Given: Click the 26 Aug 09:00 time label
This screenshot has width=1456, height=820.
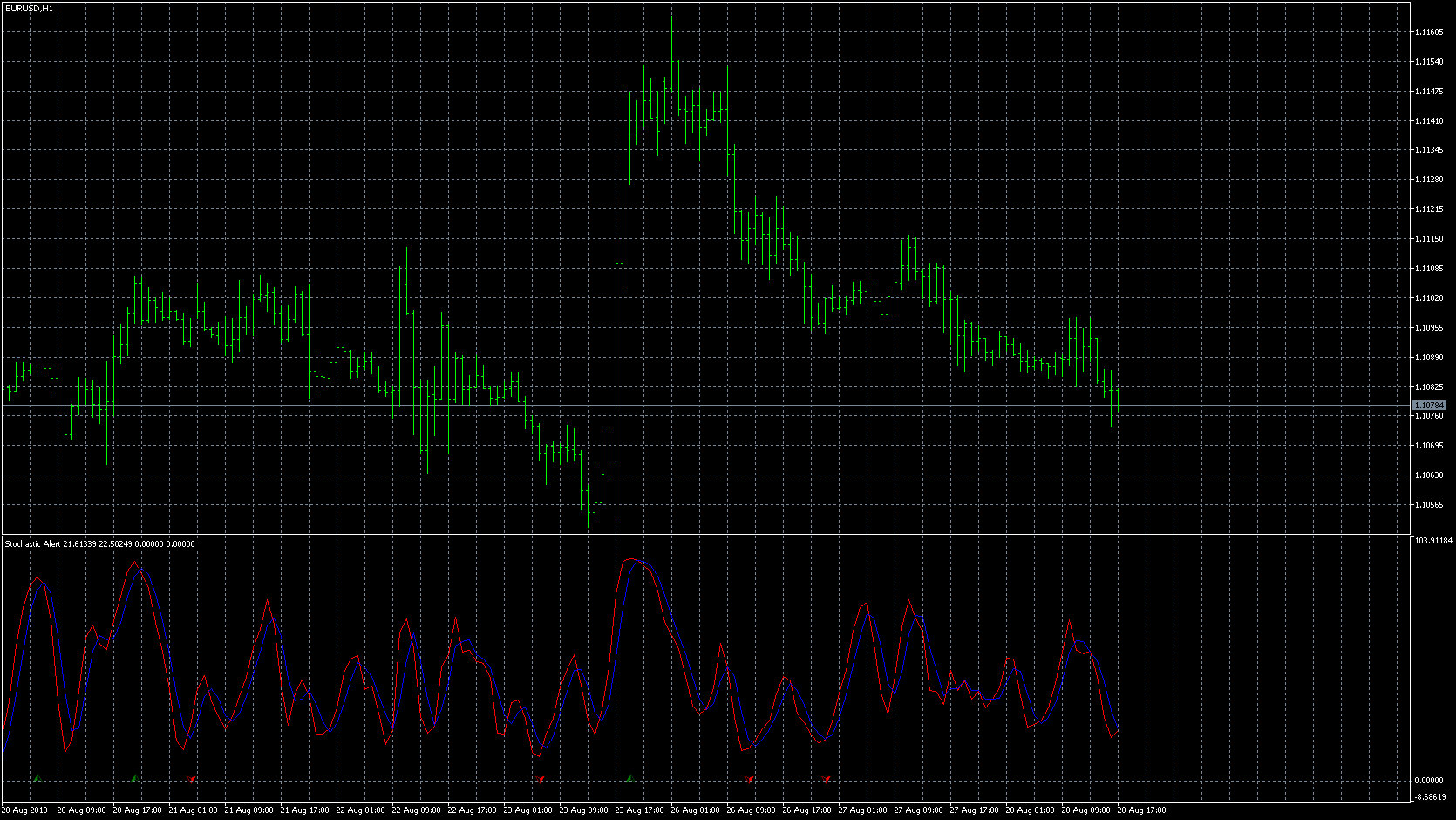Looking at the screenshot, I should 751,810.
